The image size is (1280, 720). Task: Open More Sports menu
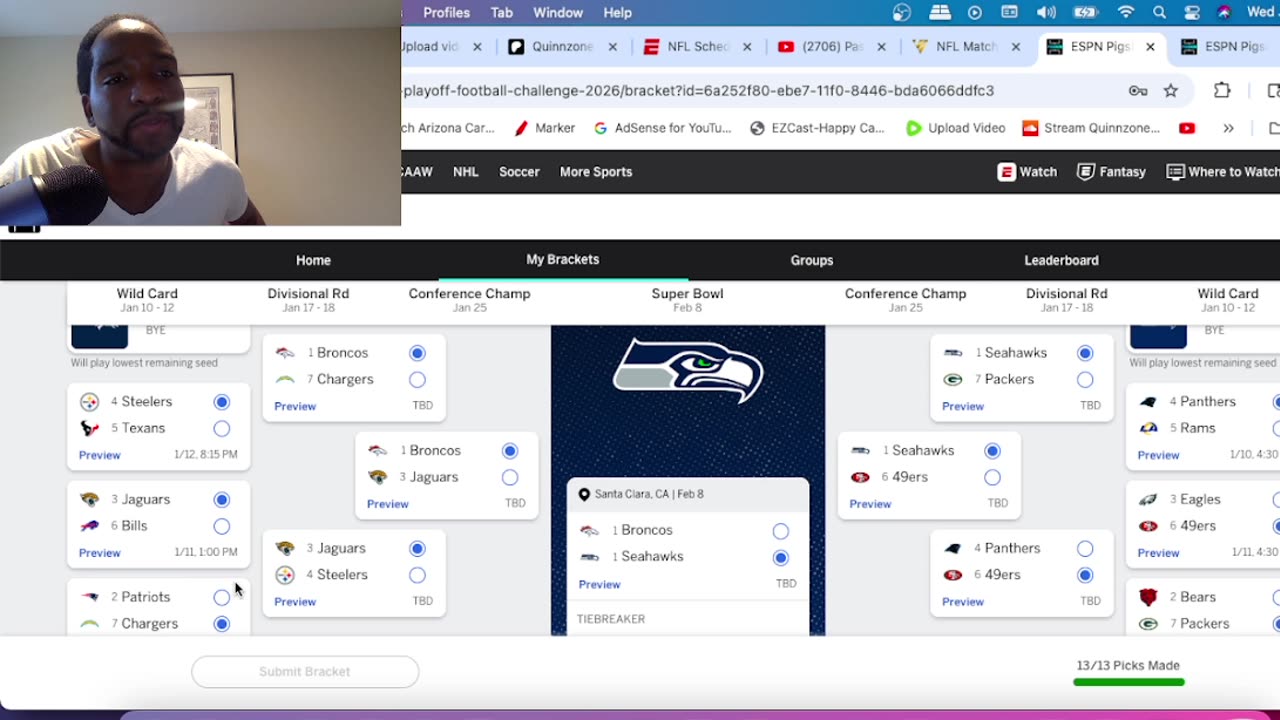(x=596, y=172)
